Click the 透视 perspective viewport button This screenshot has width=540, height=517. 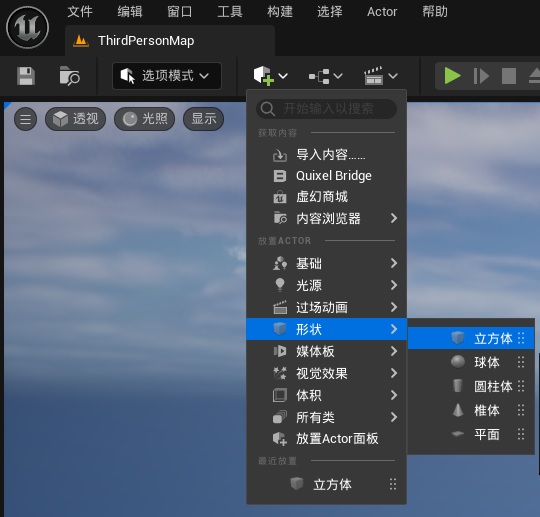75,119
